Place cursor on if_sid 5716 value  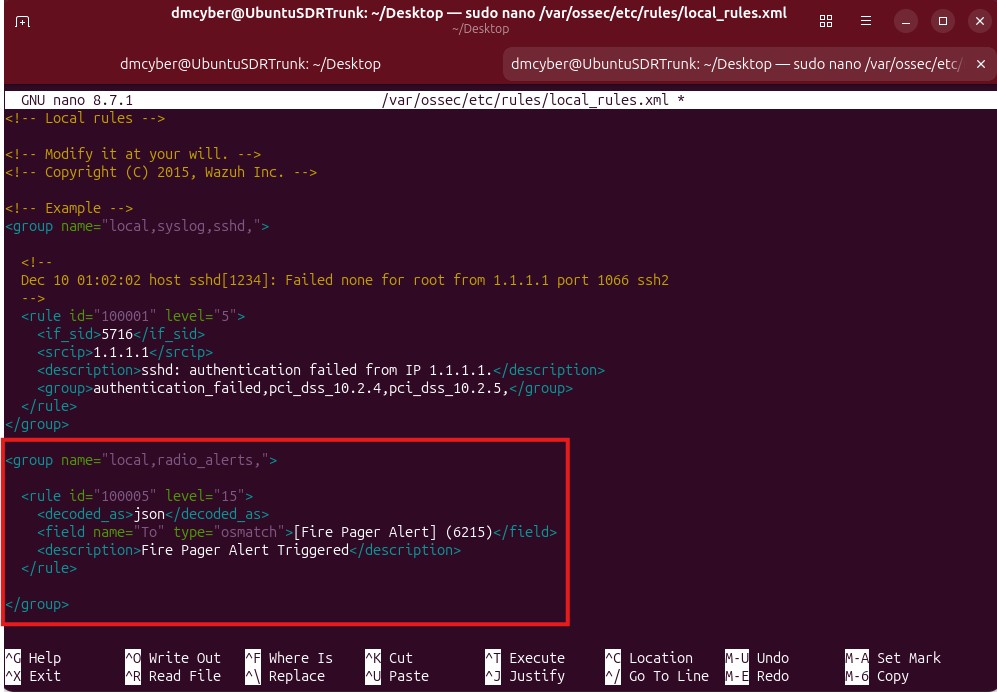117,334
